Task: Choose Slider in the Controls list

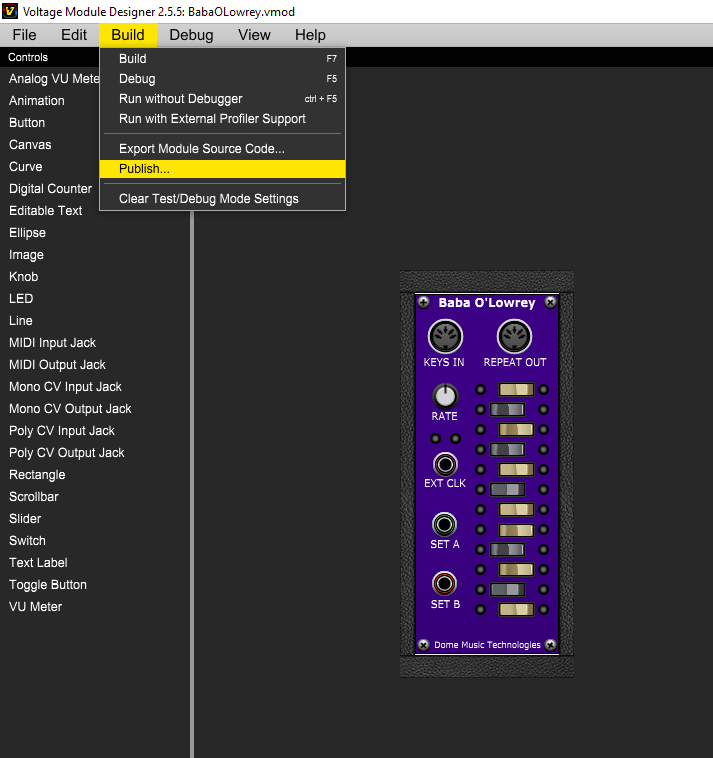Action: pyautogui.click(x=25, y=519)
